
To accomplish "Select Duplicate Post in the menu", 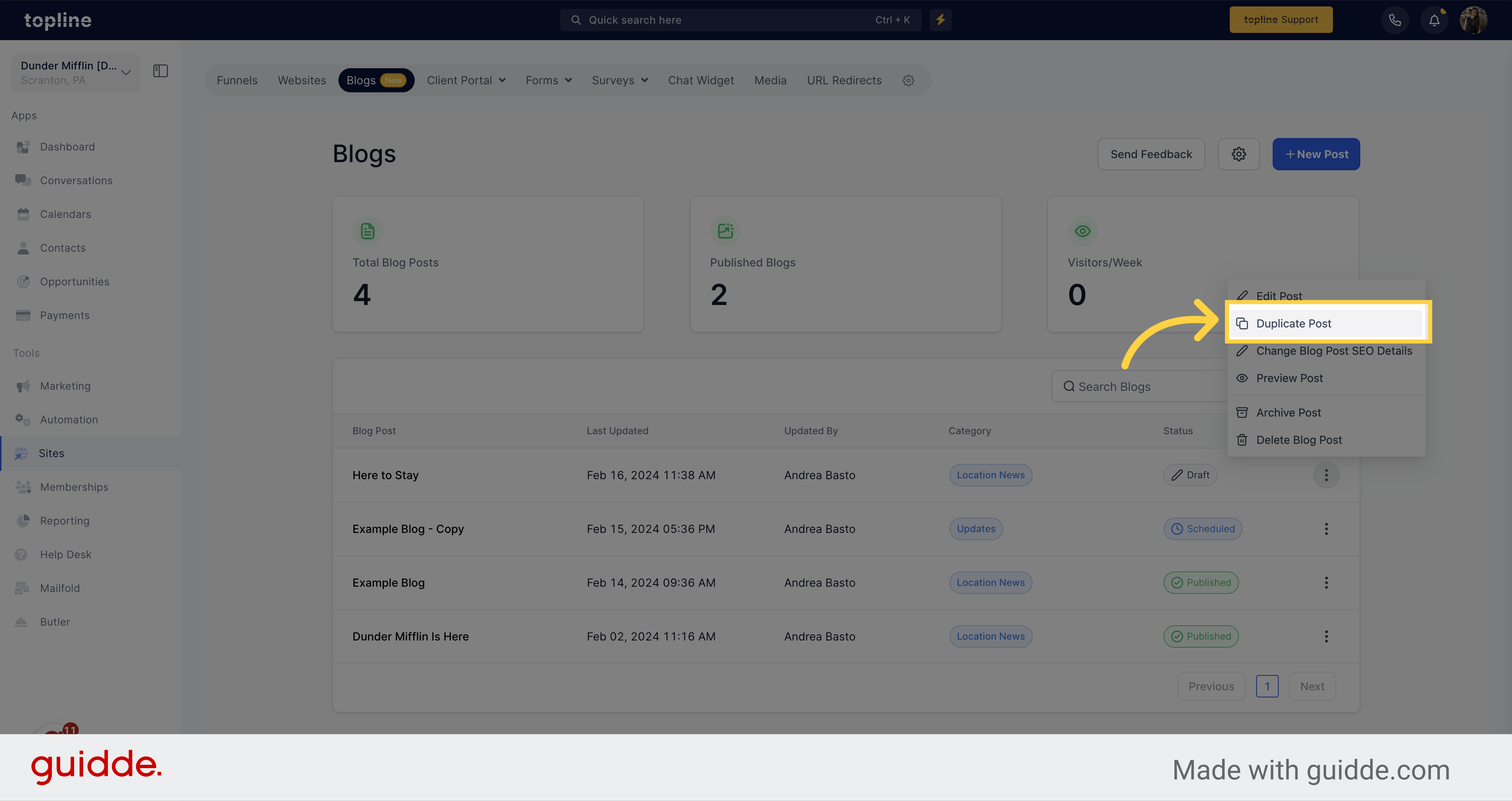I will 1326,323.
